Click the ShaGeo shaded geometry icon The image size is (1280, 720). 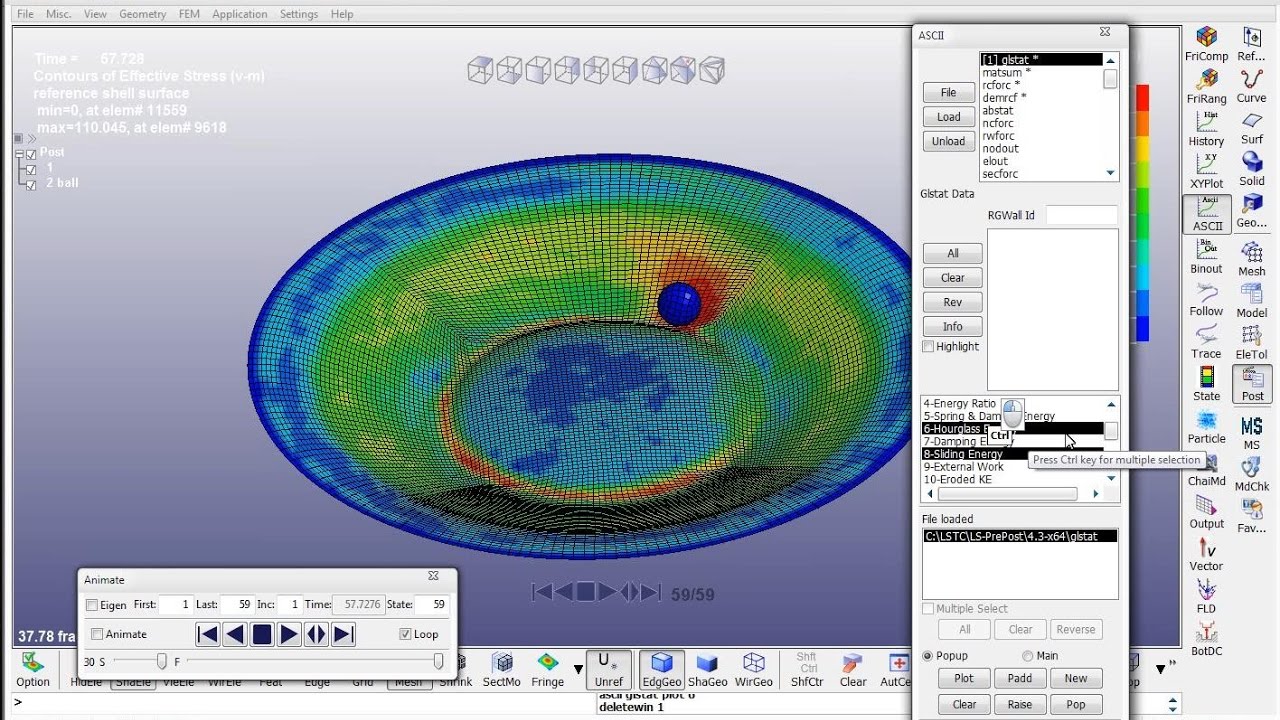[x=707, y=670]
